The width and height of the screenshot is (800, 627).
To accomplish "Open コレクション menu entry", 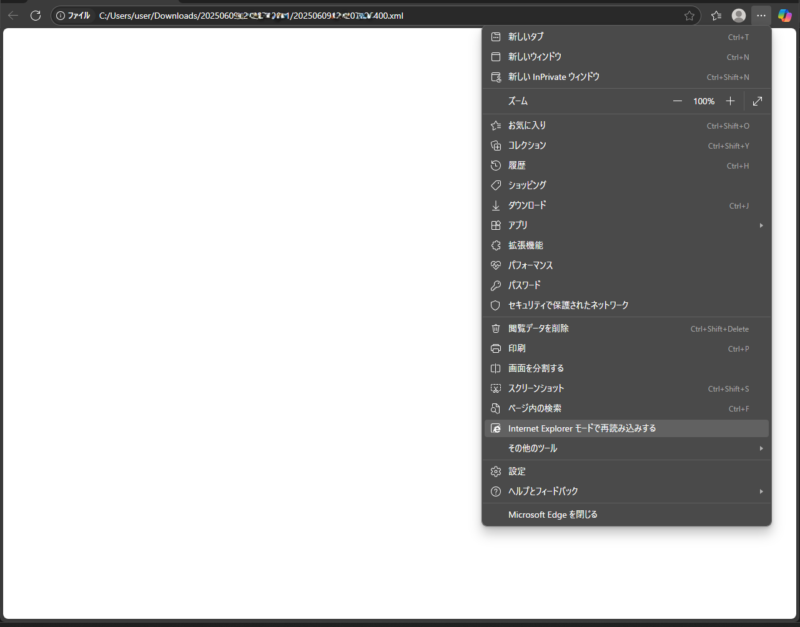I will click(x=627, y=145).
